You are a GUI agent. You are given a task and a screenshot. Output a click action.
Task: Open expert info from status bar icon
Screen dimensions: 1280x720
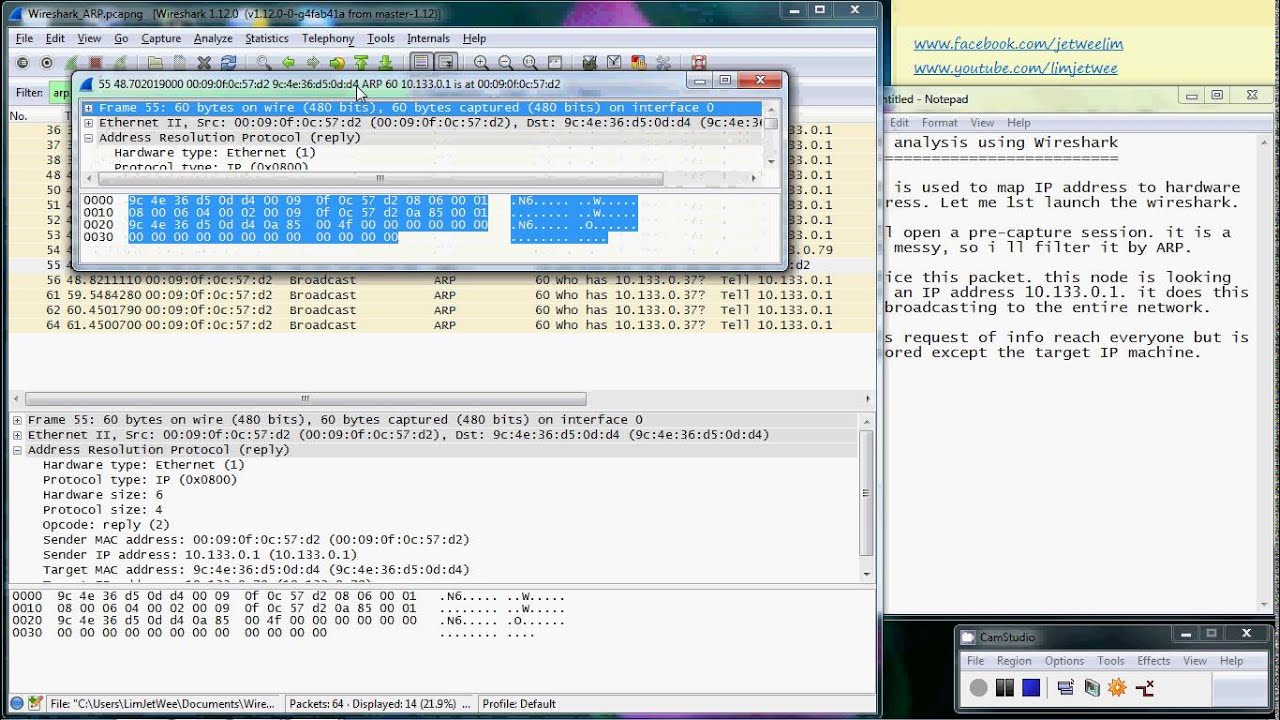(x=17, y=703)
